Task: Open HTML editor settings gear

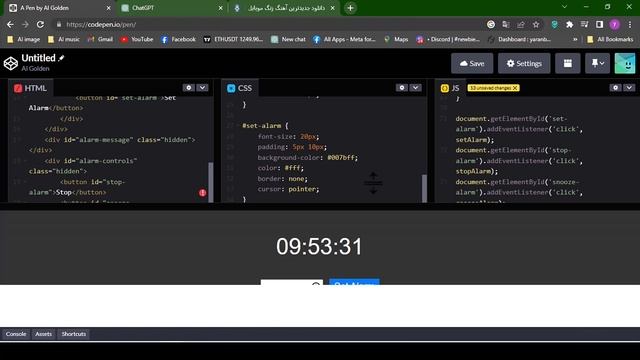Action: (x=189, y=88)
